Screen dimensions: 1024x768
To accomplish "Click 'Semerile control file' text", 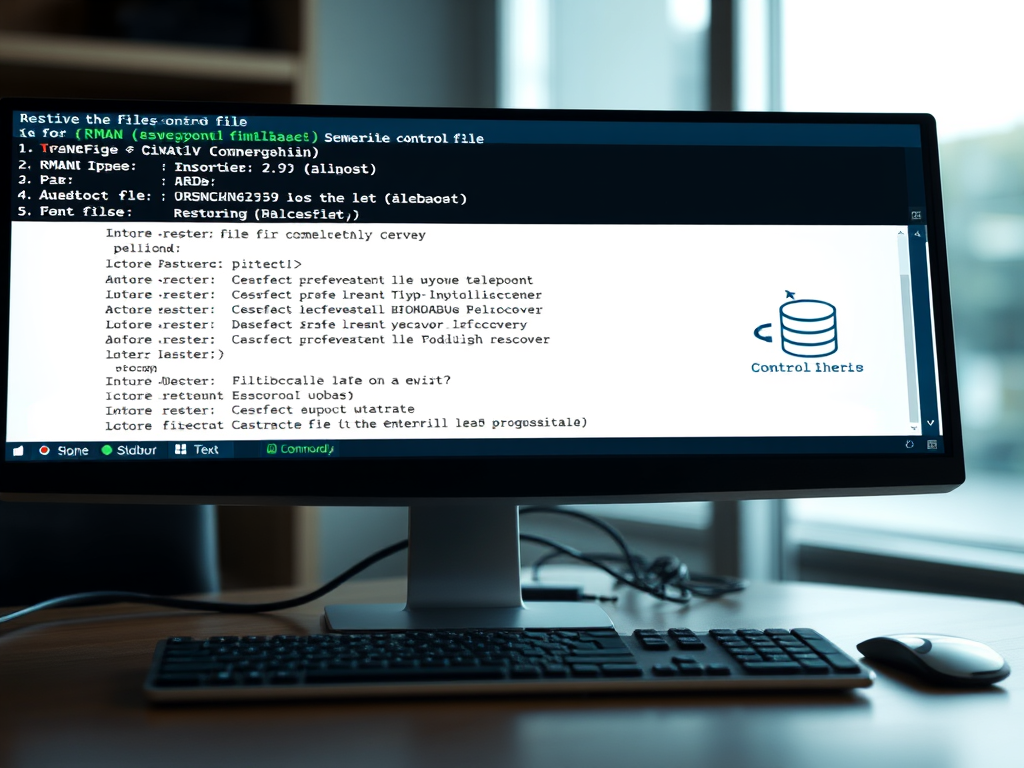I will pos(404,138).
